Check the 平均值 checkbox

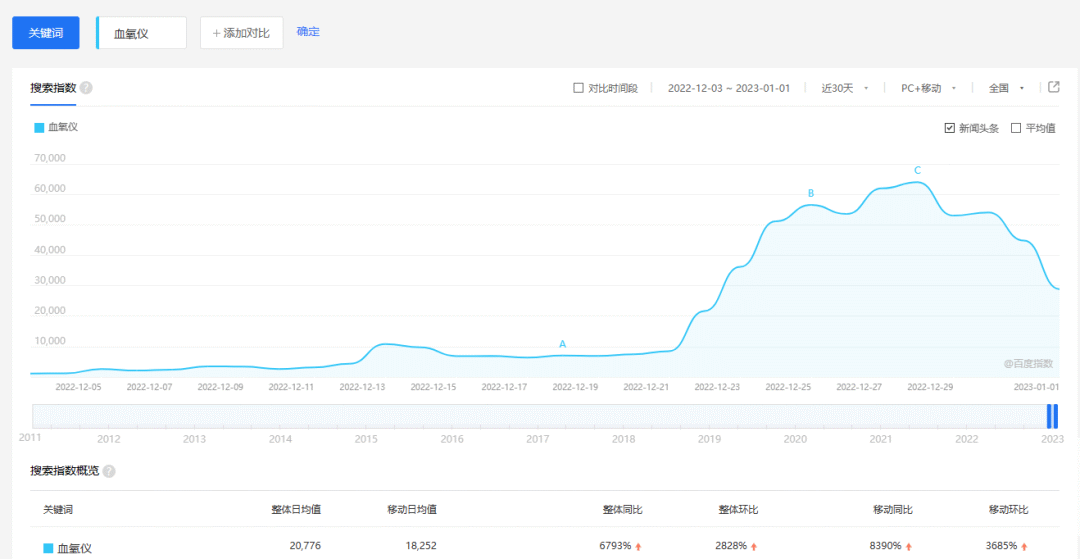1016,128
